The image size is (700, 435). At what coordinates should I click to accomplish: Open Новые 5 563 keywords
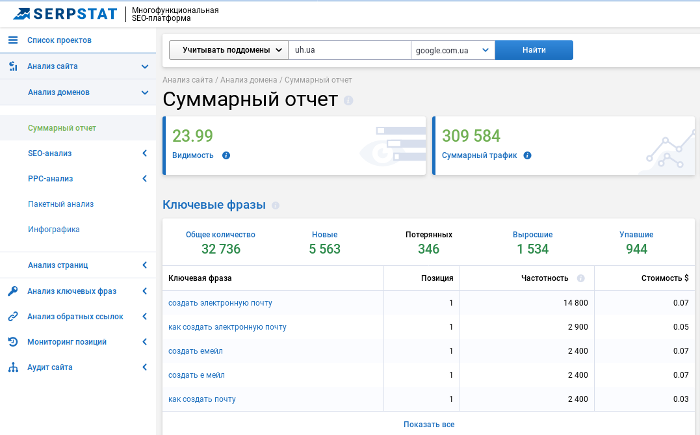[325, 243]
